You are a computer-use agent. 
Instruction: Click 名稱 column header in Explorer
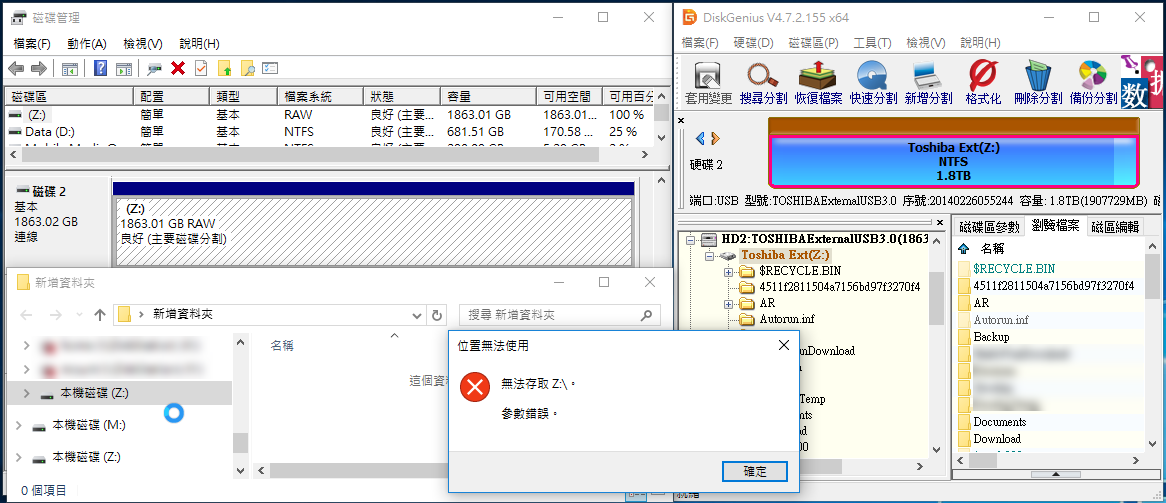282,345
